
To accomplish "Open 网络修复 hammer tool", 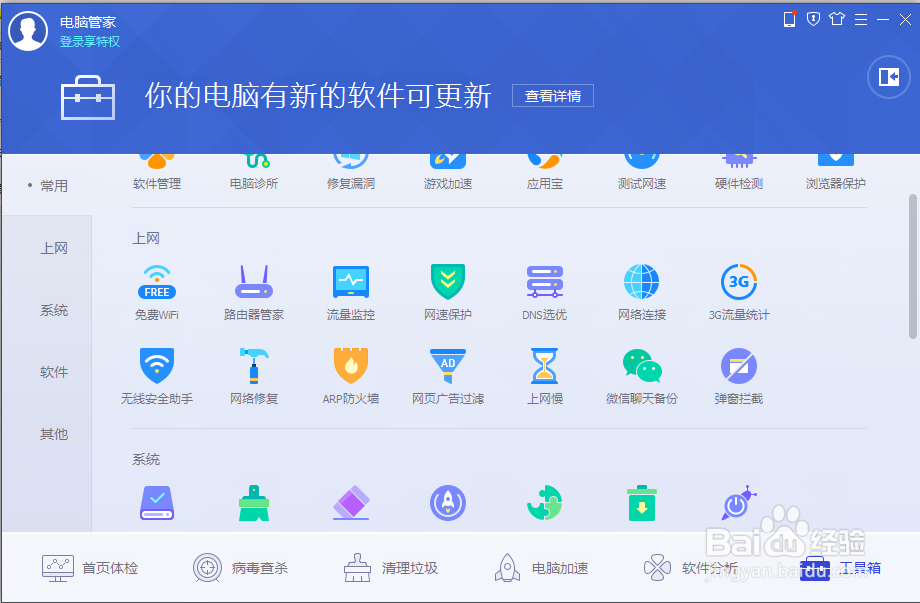I will pyautogui.click(x=253, y=376).
